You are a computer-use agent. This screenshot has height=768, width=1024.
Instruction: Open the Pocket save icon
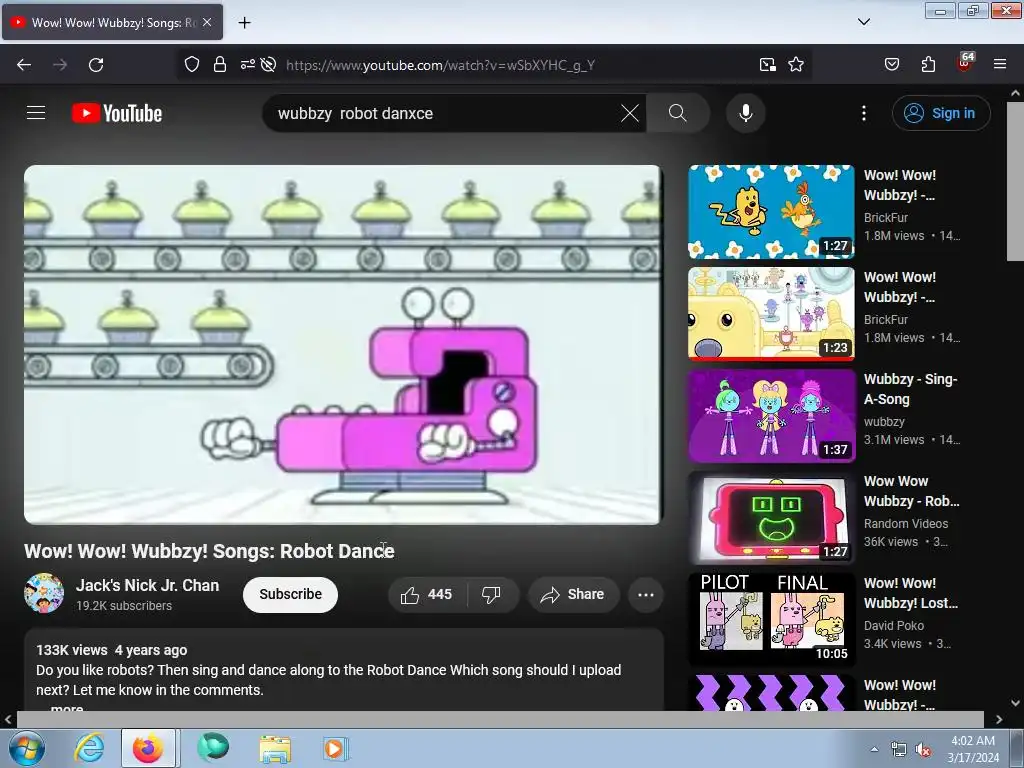891,65
